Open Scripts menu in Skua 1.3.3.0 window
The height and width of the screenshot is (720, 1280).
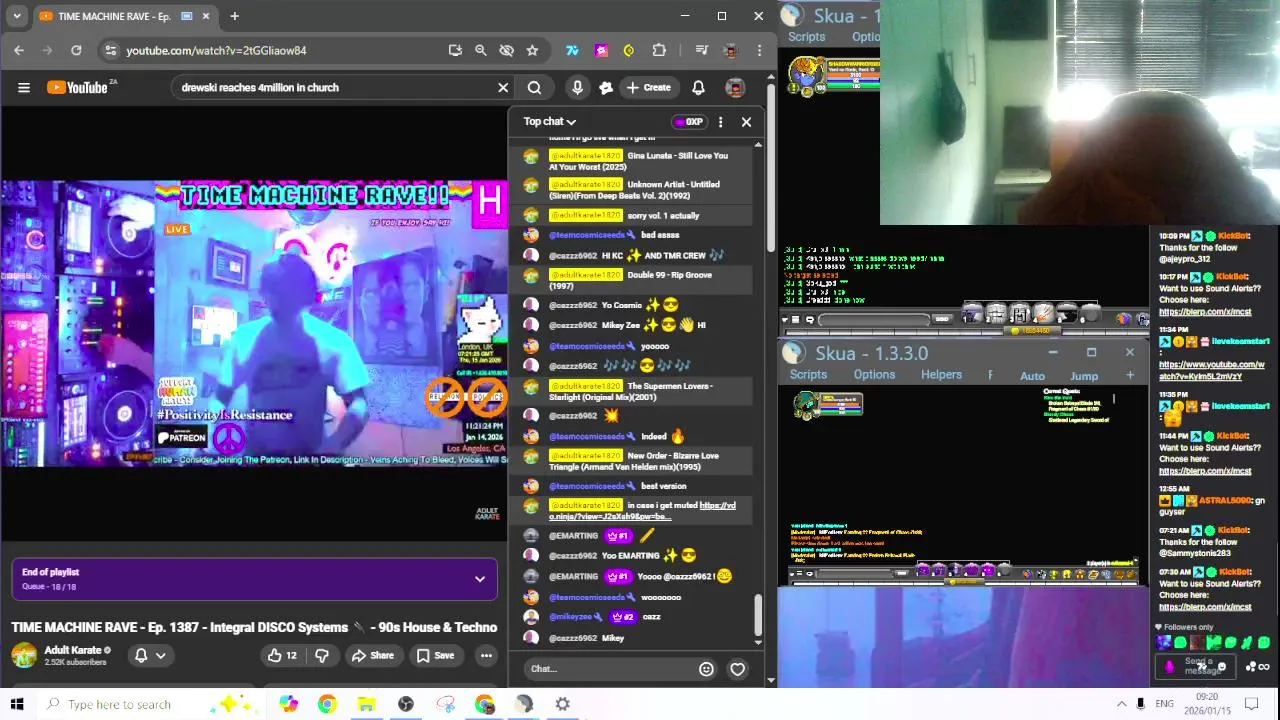click(x=808, y=375)
